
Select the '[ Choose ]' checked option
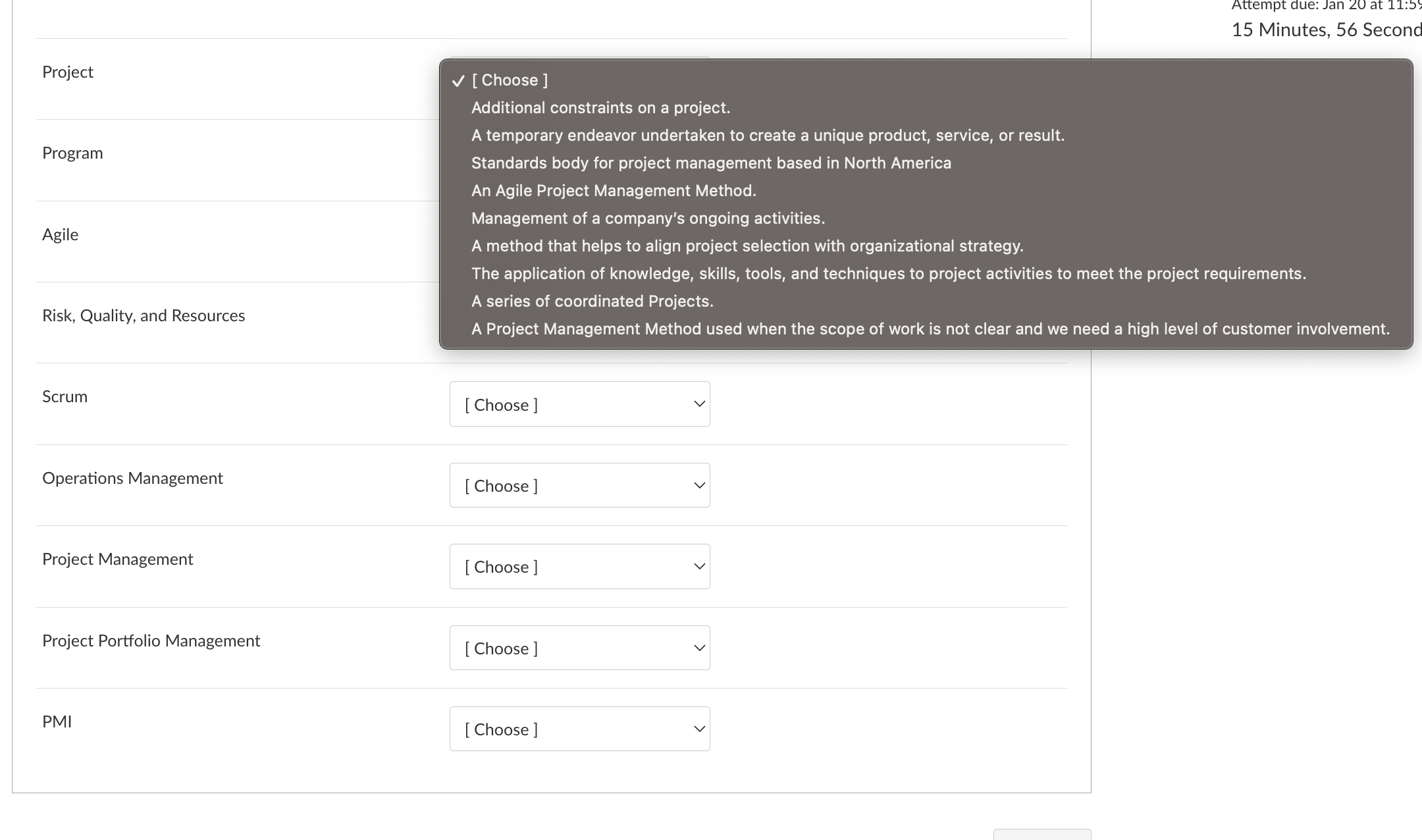point(510,80)
